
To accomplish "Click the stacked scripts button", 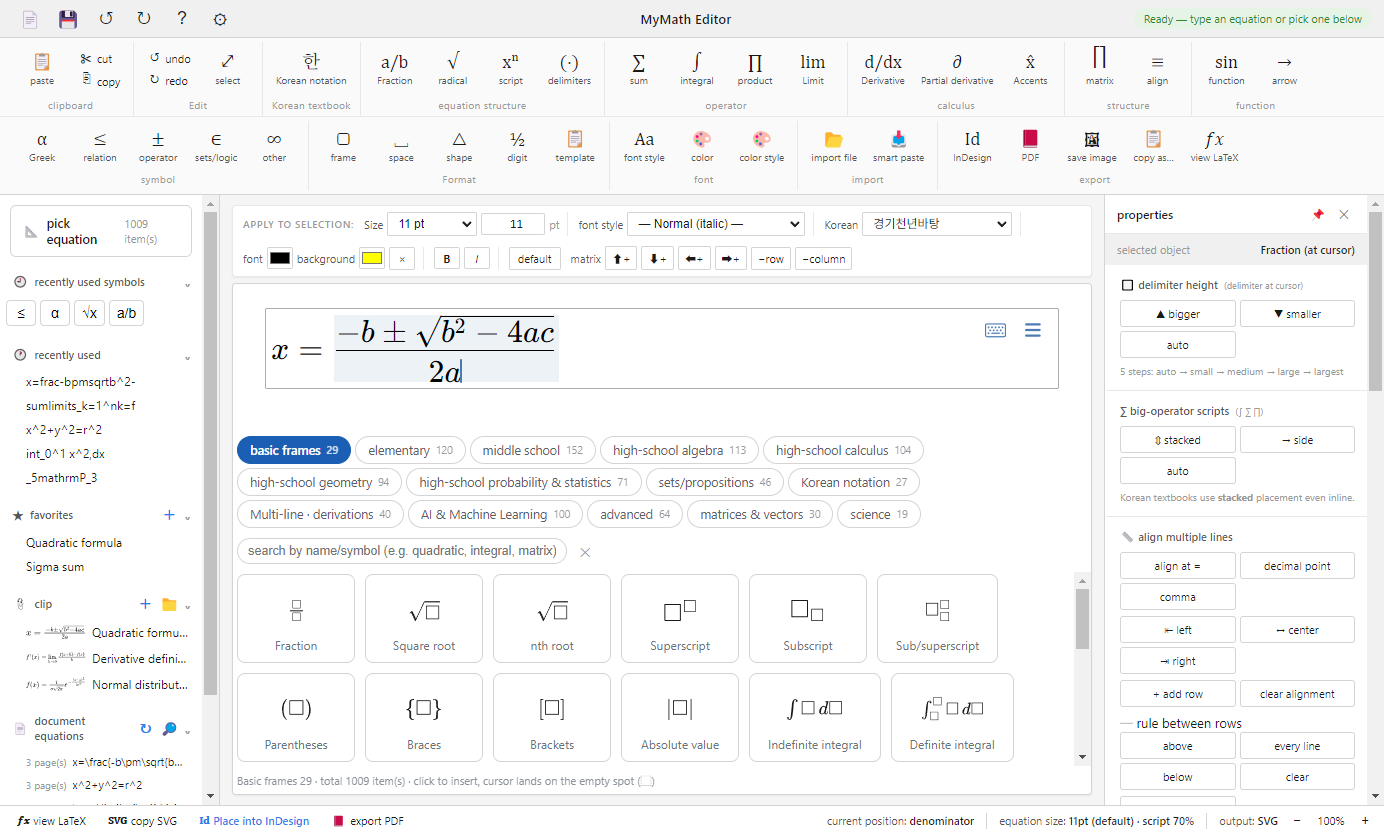I will pos(1177,440).
